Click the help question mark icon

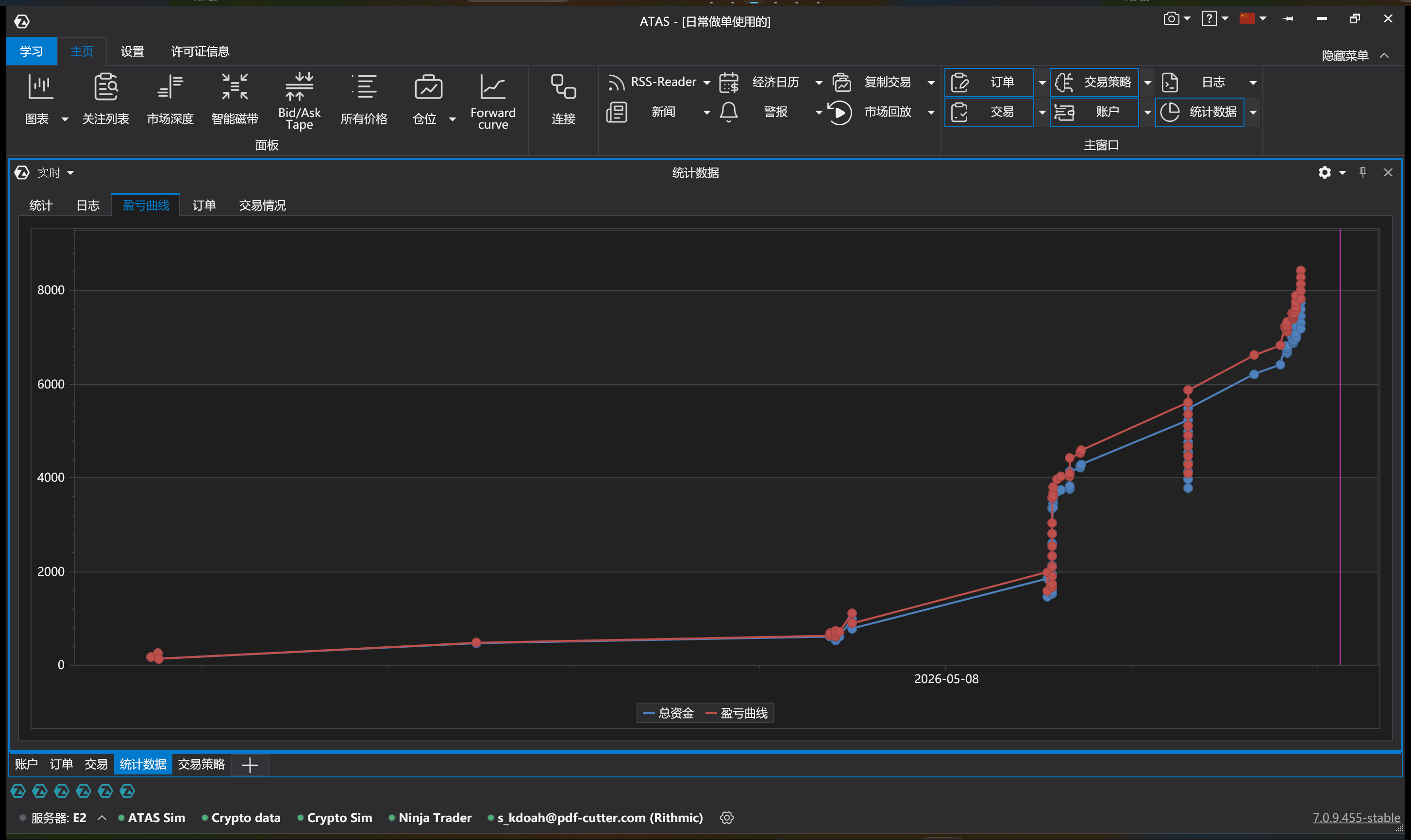coord(1209,18)
